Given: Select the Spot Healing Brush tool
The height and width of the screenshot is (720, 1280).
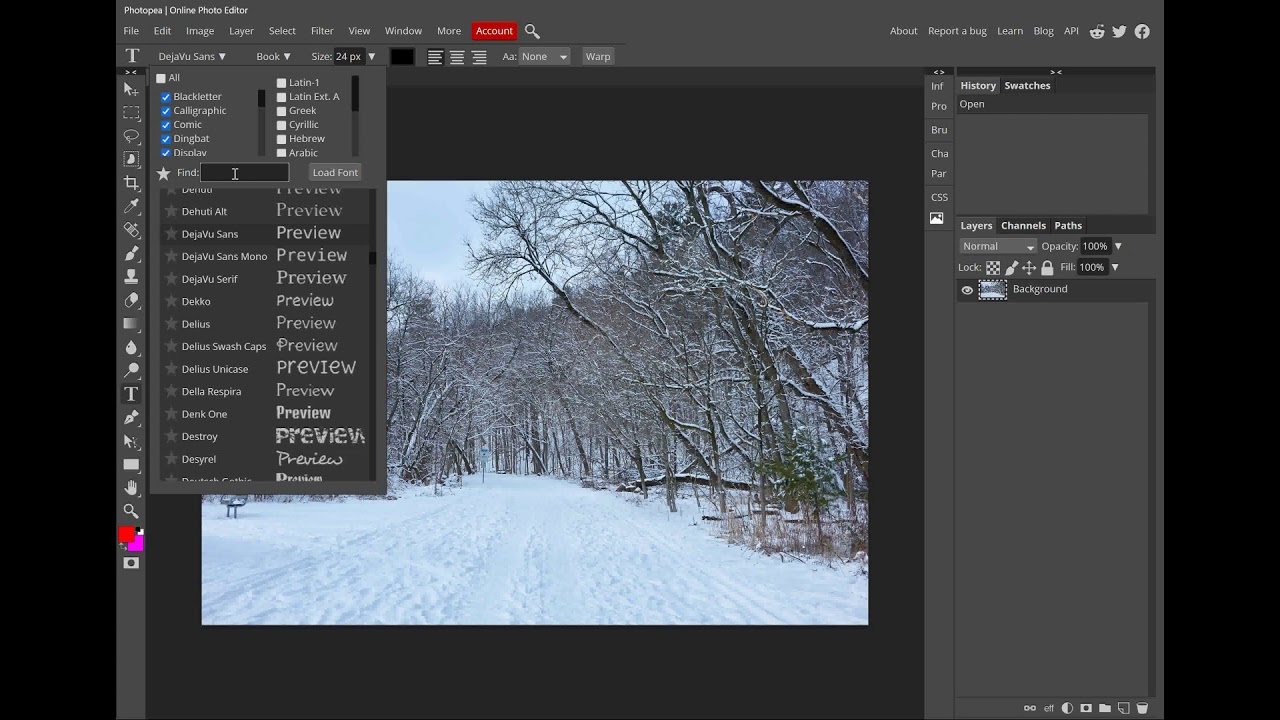Looking at the screenshot, I should [131, 230].
